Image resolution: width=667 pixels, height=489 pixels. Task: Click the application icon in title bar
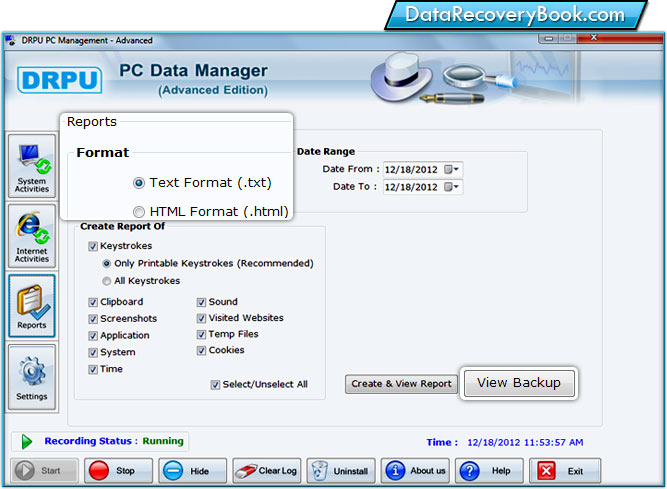point(10,40)
